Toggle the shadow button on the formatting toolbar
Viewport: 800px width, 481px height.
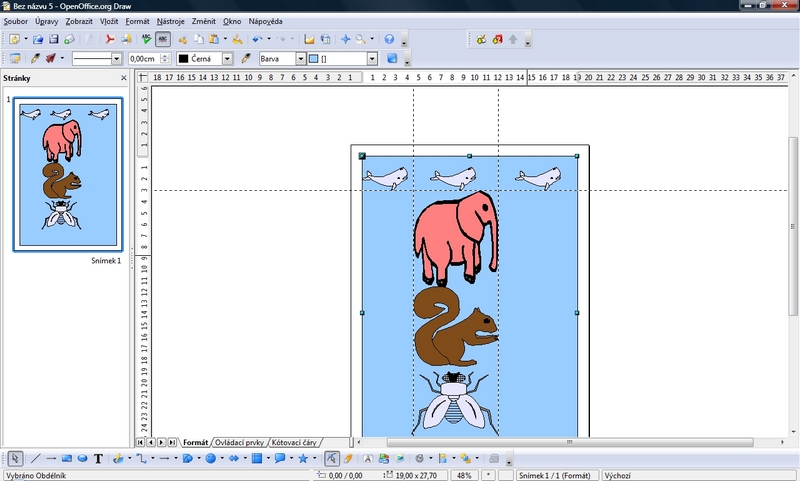pos(392,59)
